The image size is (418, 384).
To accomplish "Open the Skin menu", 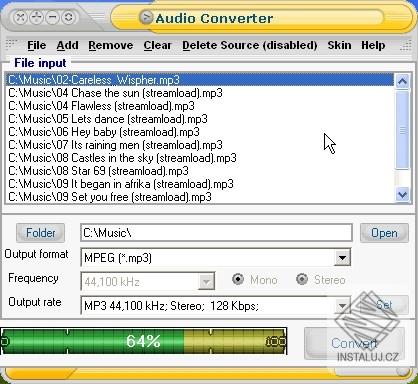I will click(339, 45).
